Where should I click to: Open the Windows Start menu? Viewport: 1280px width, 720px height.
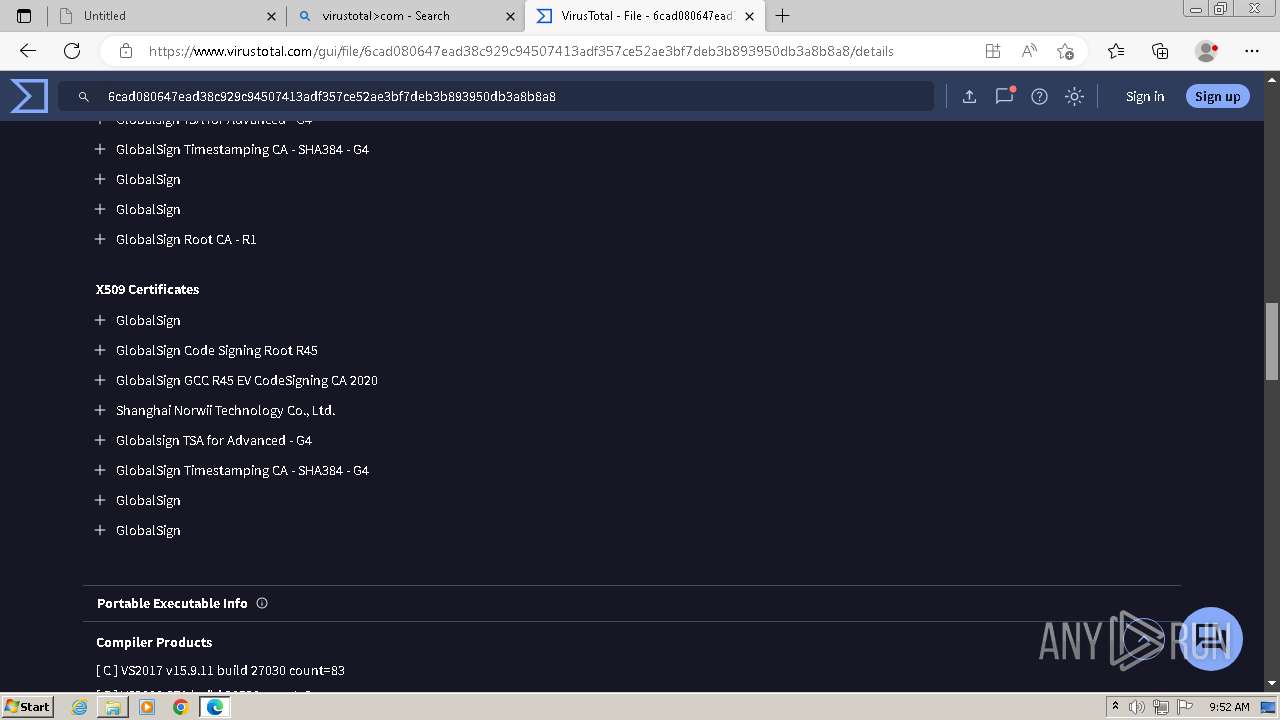point(28,706)
